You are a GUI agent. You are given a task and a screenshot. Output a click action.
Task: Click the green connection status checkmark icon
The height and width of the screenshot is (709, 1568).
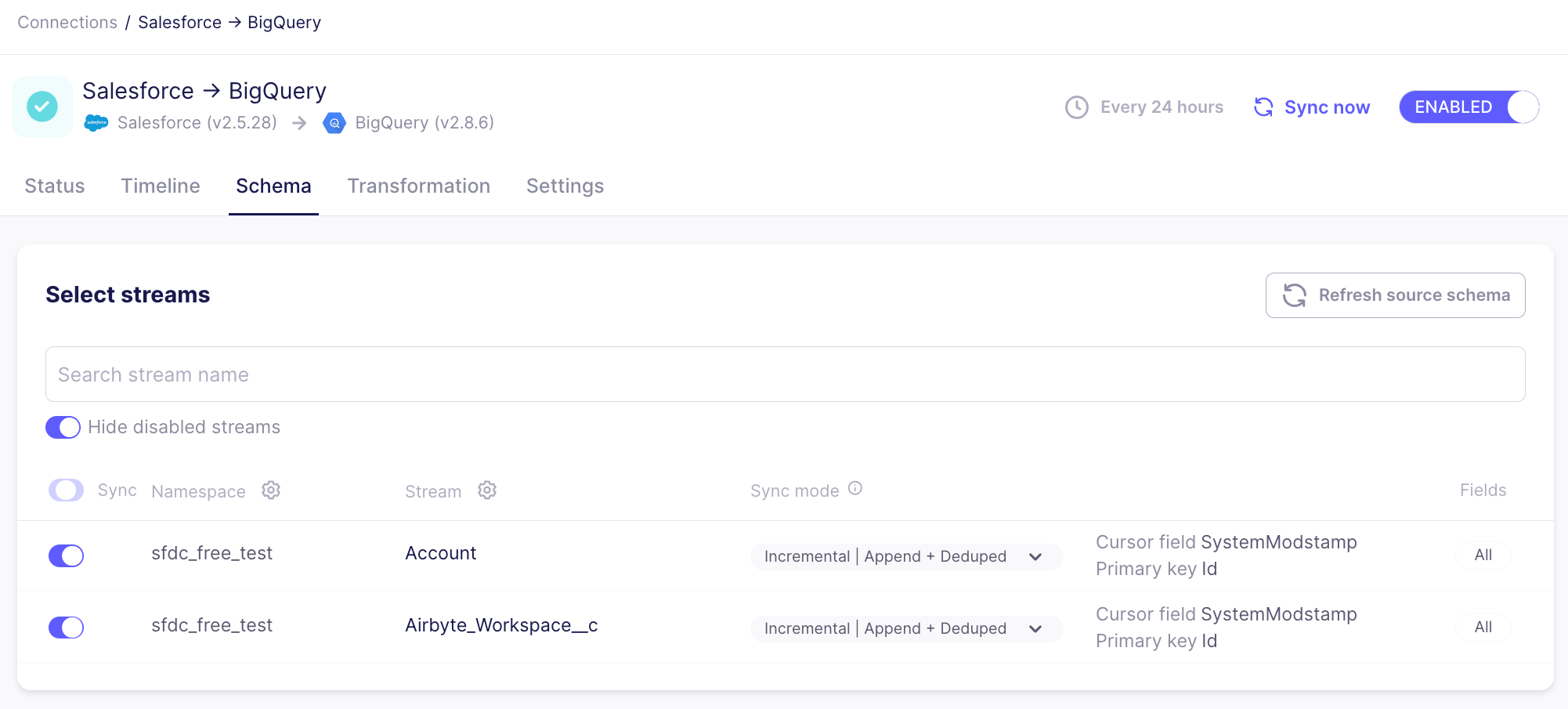42,107
